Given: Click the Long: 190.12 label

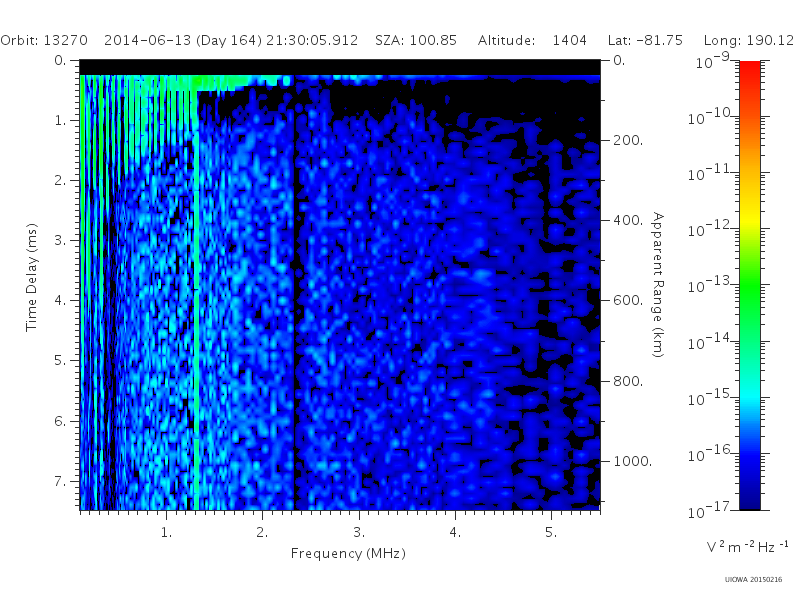Looking at the screenshot, I should pos(748,40).
